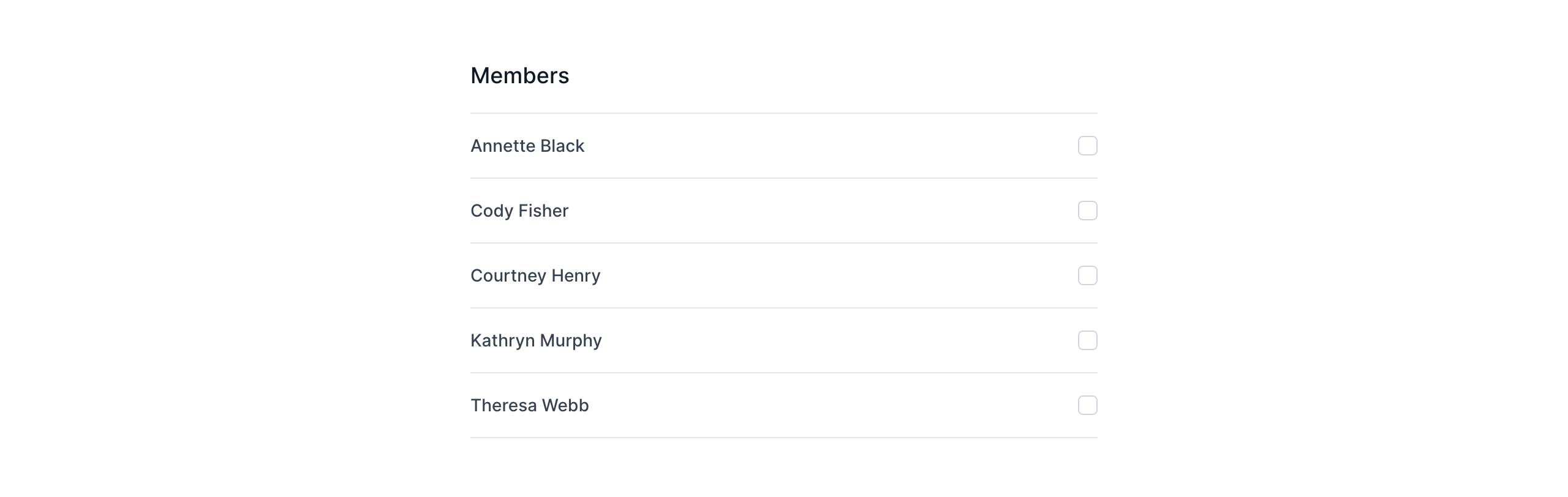Click the surname Murphy in the list
The height and width of the screenshot is (497, 1568).
point(571,340)
